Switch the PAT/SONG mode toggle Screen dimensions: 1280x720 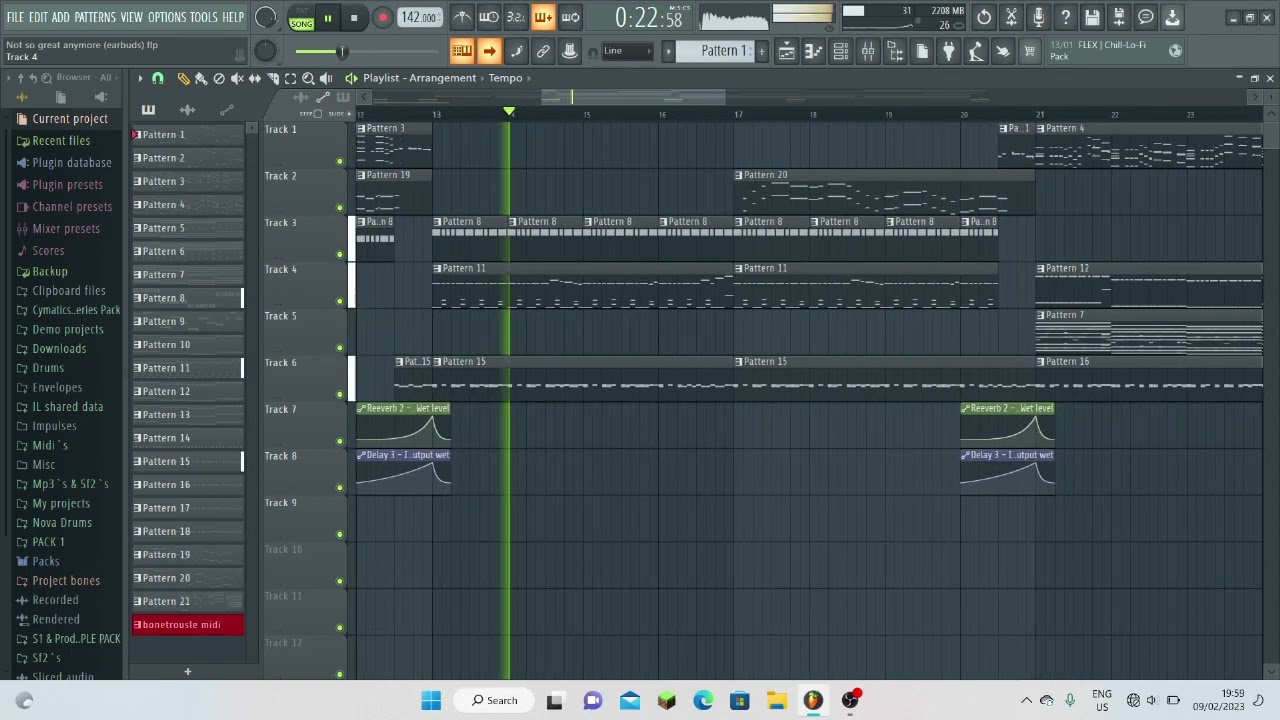click(x=301, y=18)
